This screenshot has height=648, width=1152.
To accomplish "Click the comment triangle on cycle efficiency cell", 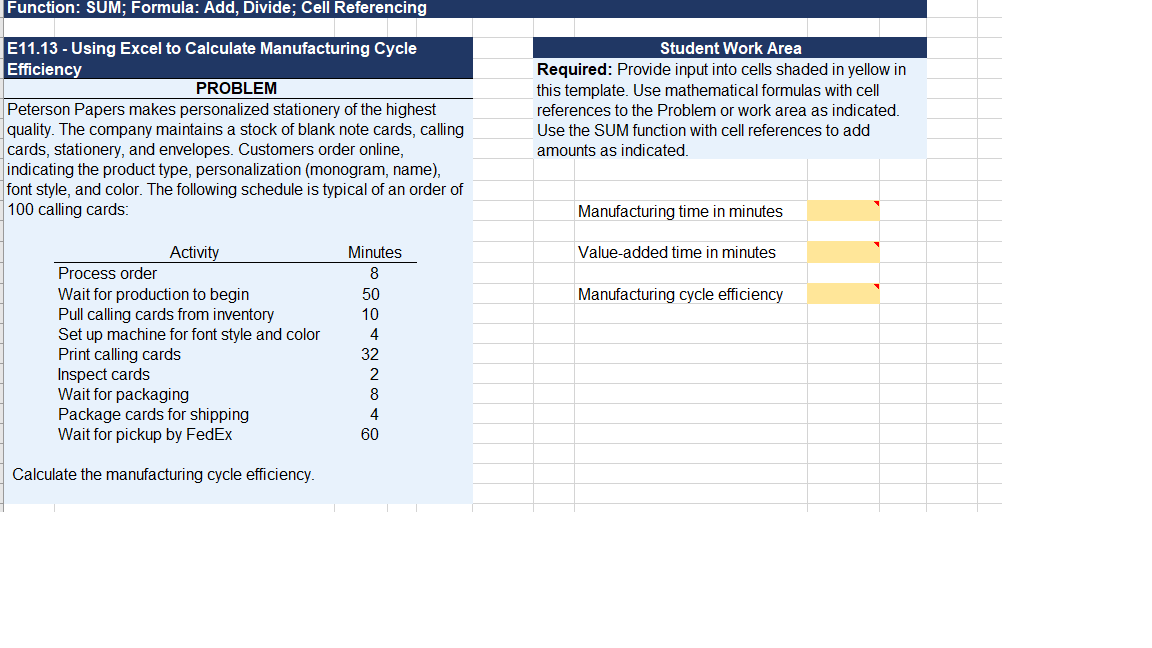I will (x=876, y=288).
